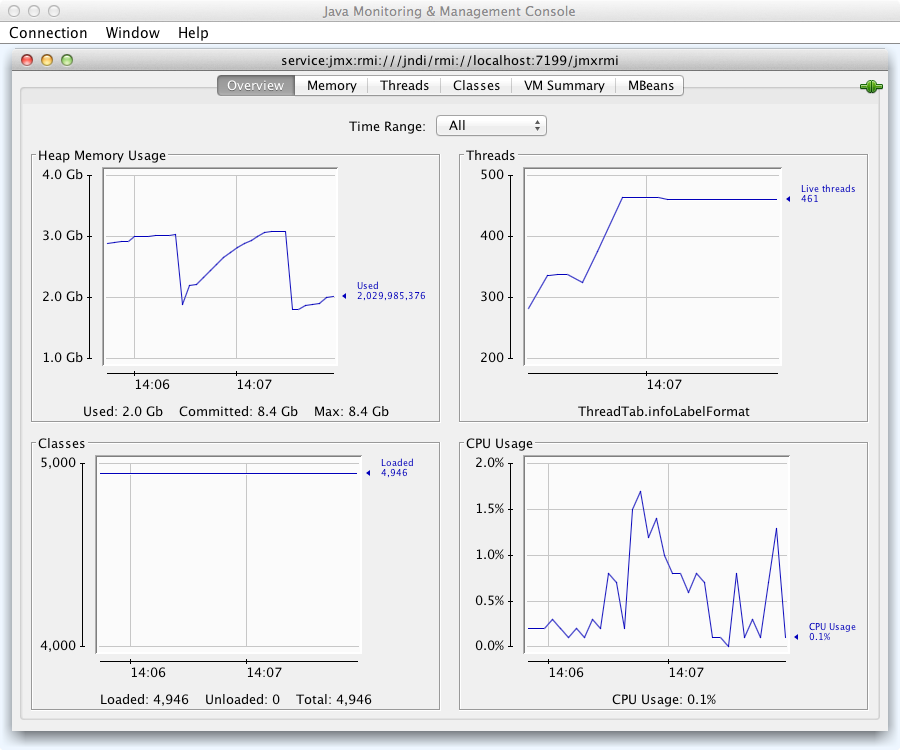The image size is (900, 750).
Task: Click the Heap Memory Usage chart
Action: tap(220, 267)
